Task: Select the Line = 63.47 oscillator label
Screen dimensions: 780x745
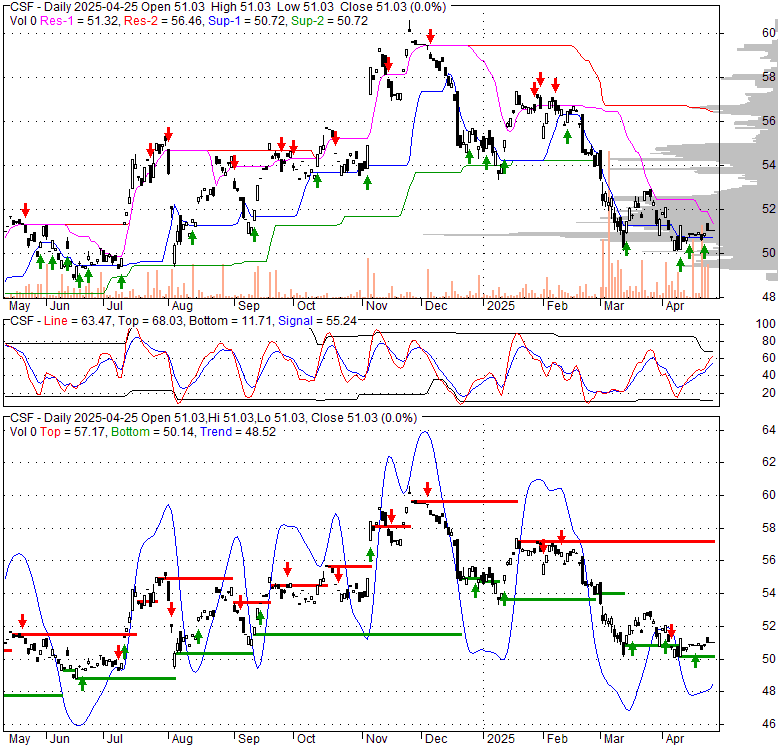Action: 79,321
